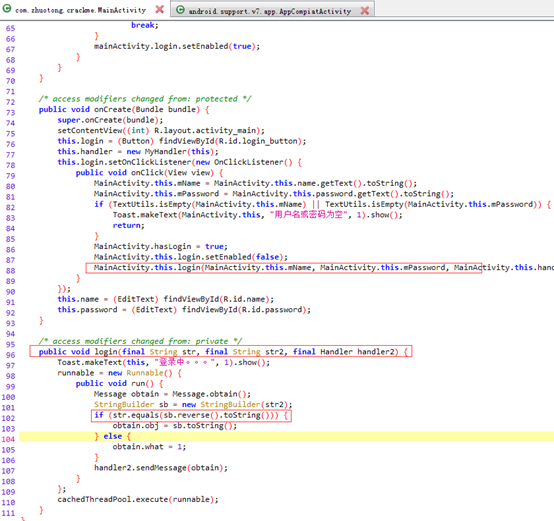Click 'mainActivity.login.setEnabled(true);' on line 67

tap(177, 46)
